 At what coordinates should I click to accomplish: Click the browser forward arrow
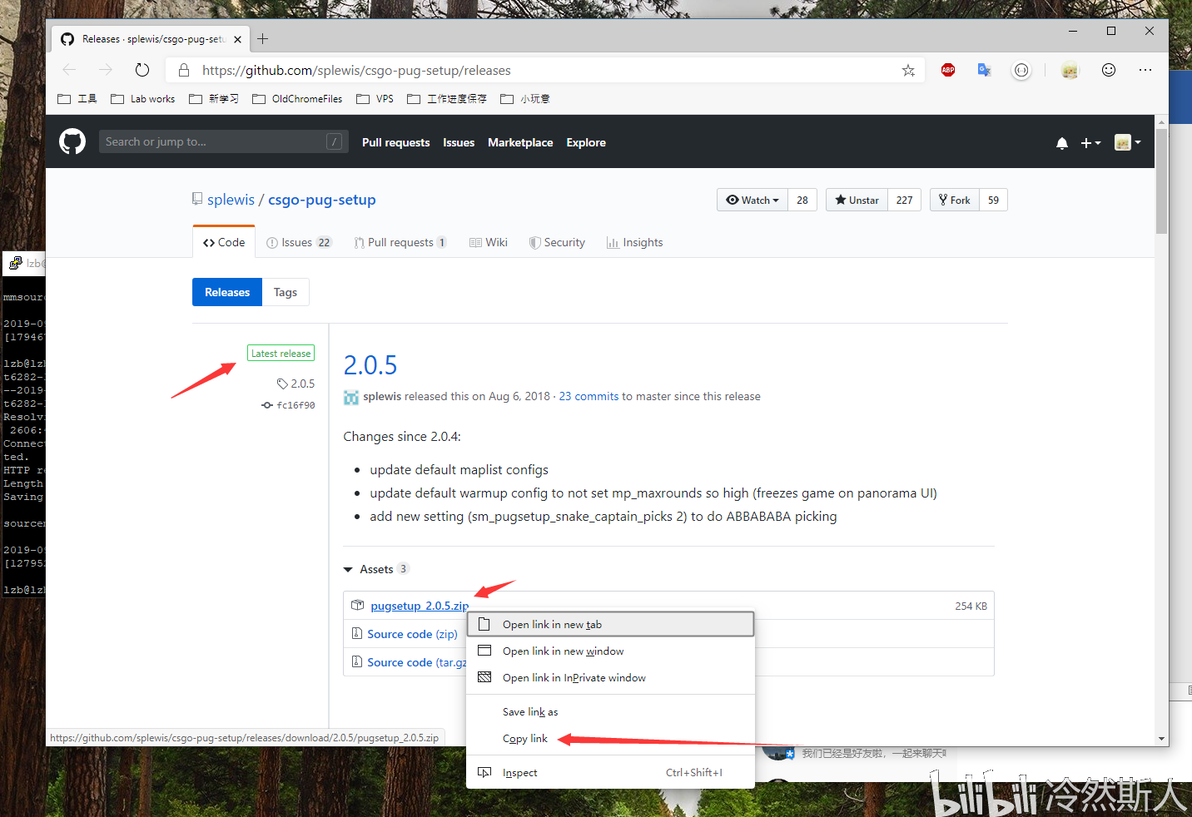tap(106, 70)
